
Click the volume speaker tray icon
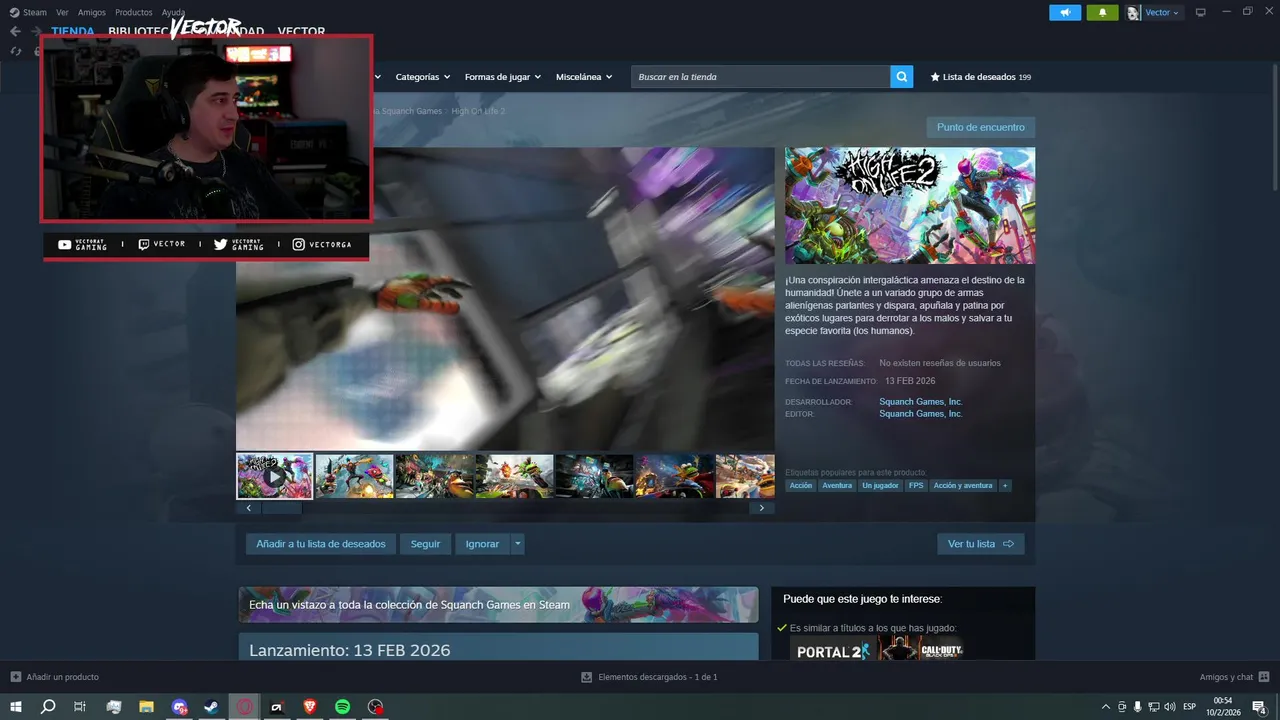click(1170, 707)
